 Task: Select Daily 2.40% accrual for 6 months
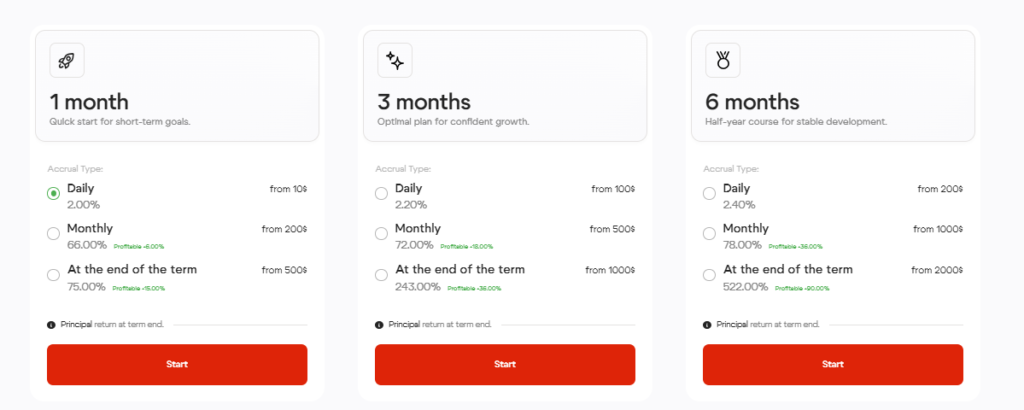709,193
